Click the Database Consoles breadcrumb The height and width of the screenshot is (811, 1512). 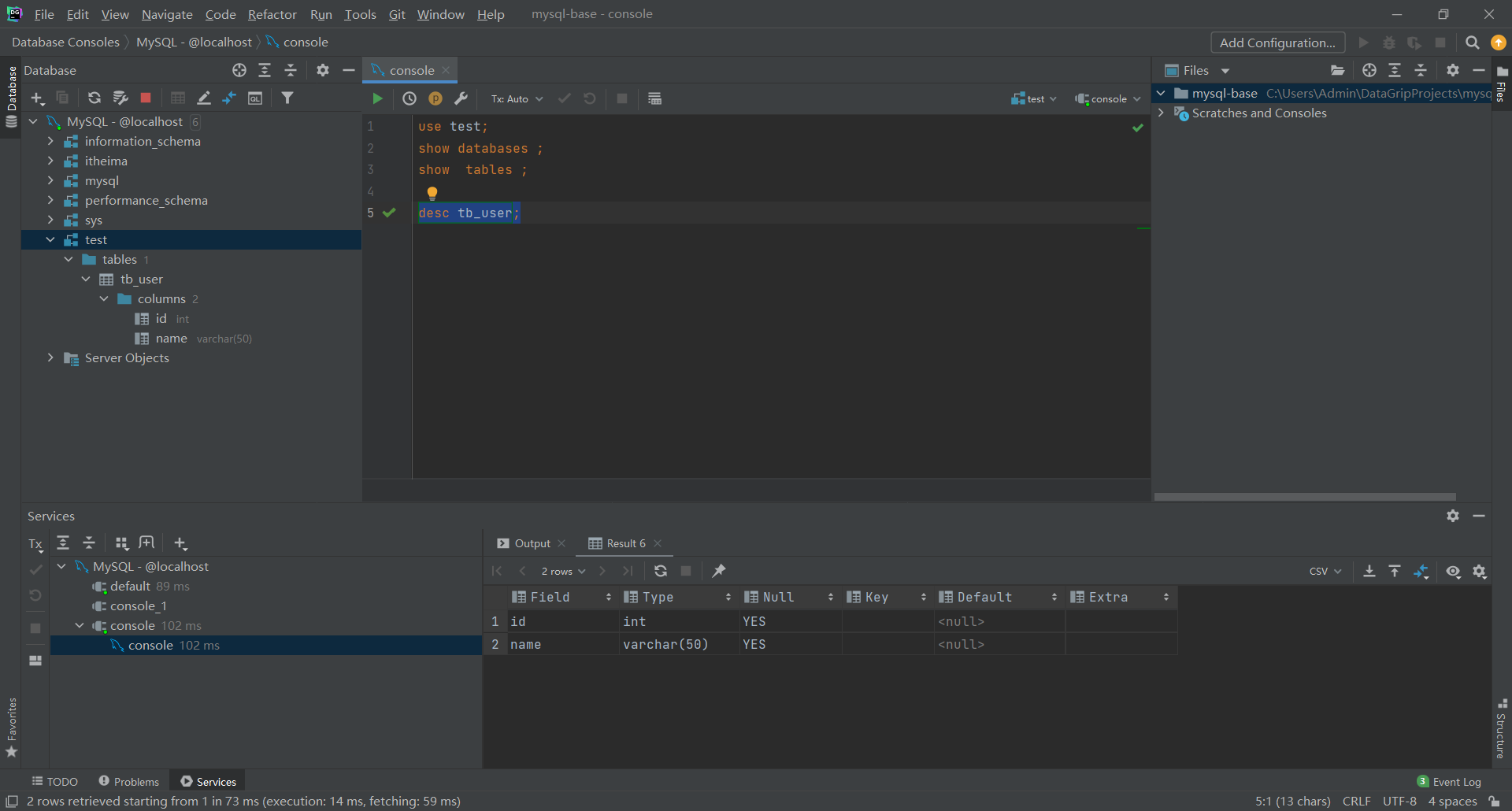click(65, 42)
